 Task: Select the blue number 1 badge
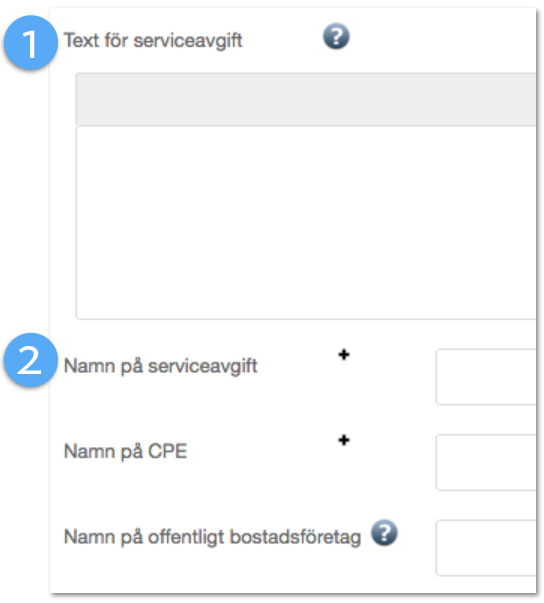point(30,42)
